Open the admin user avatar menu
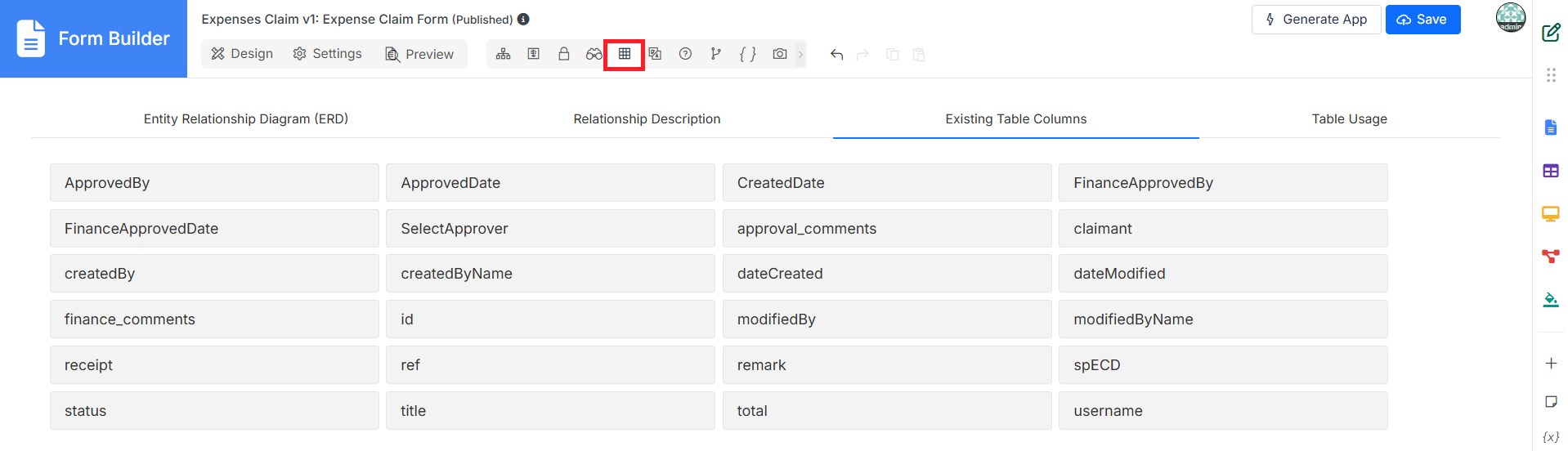Image resolution: width=1568 pixels, height=451 pixels. (x=1510, y=17)
